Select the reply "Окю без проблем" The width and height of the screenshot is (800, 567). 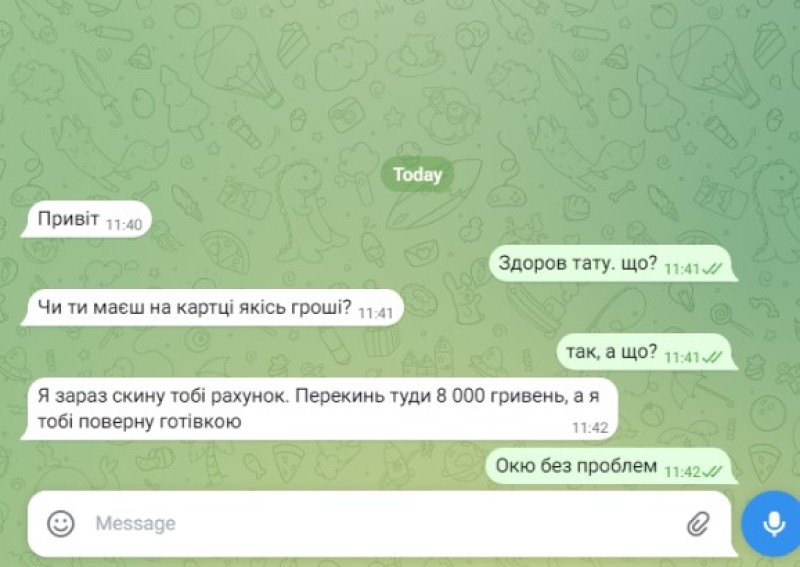pos(612,466)
